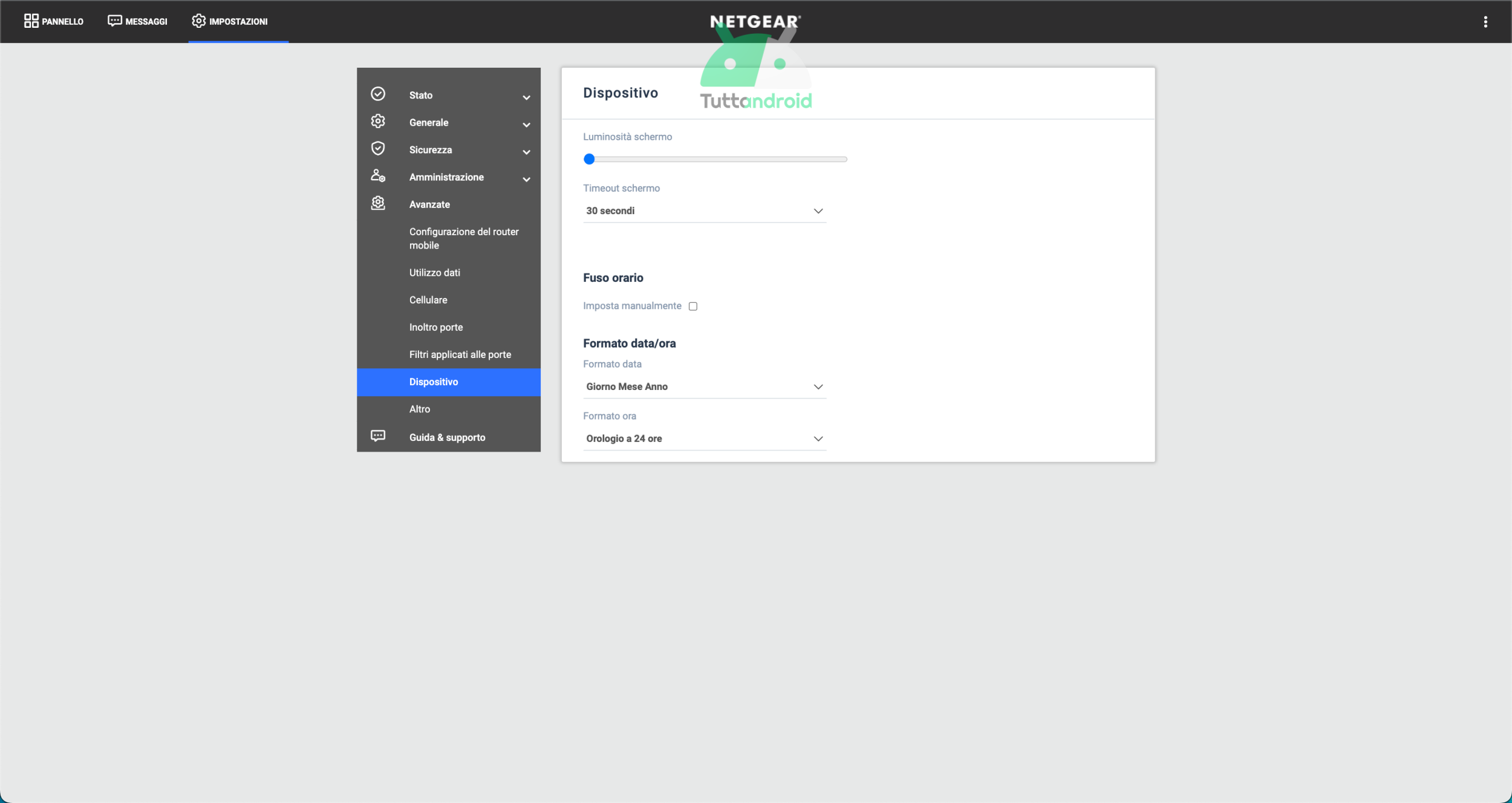The image size is (1512, 803).
Task: Expand the Stato section chevron
Action: pos(526,97)
